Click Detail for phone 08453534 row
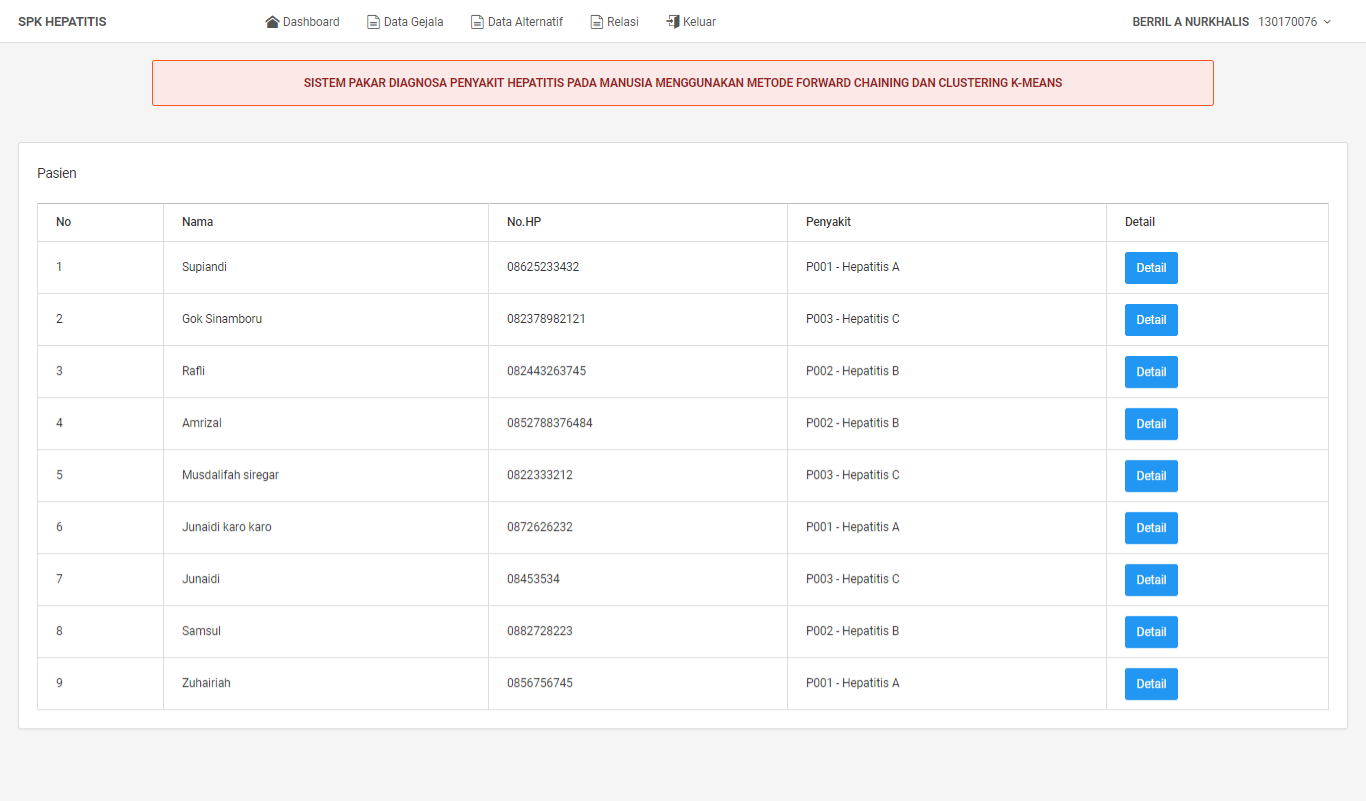The width and height of the screenshot is (1366, 801). [x=1151, y=580]
